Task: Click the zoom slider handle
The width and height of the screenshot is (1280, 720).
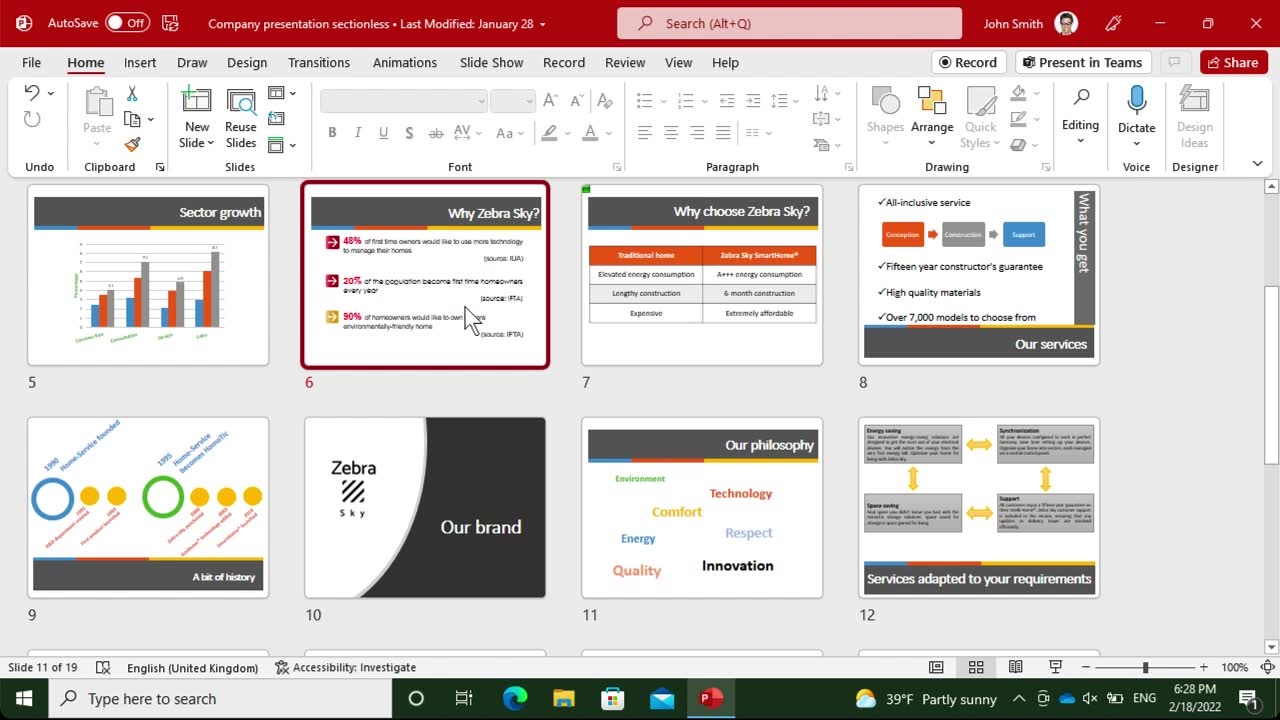Action: tap(1145, 667)
